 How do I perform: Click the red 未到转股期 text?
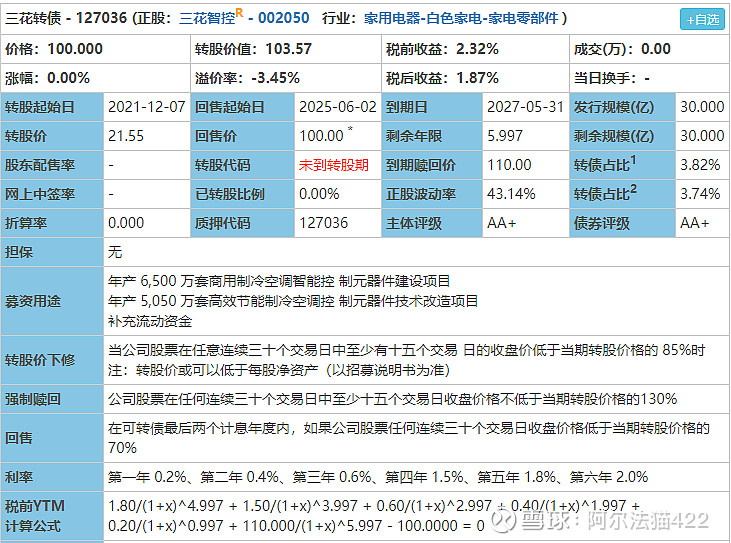click(334, 165)
